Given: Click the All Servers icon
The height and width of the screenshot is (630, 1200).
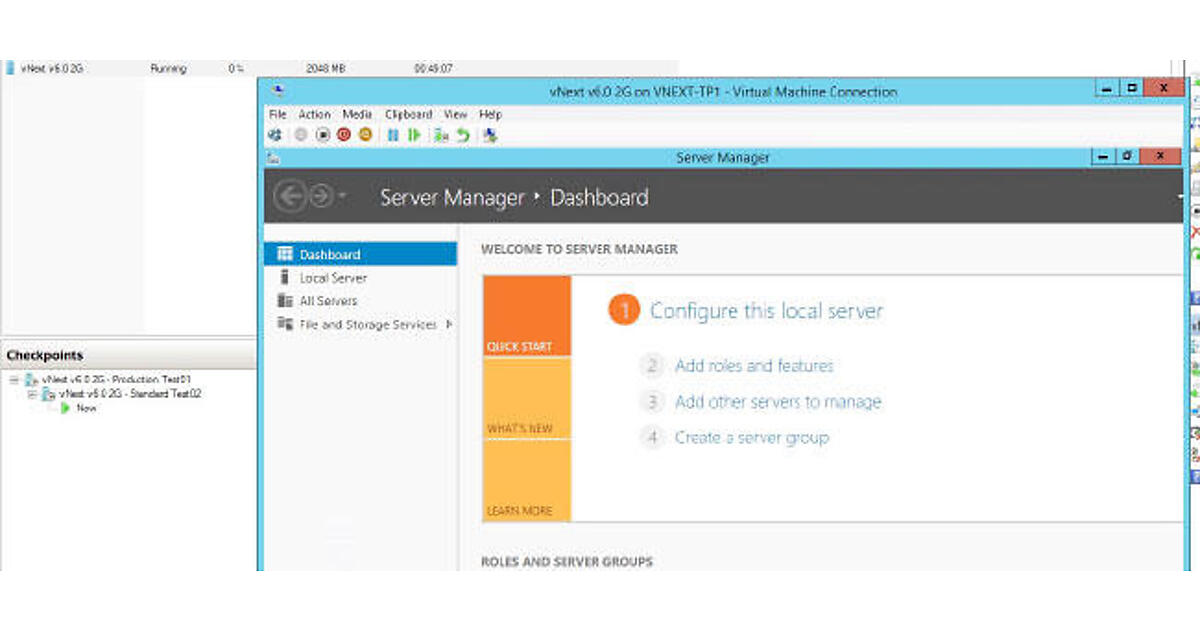Looking at the screenshot, I should (x=284, y=301).
